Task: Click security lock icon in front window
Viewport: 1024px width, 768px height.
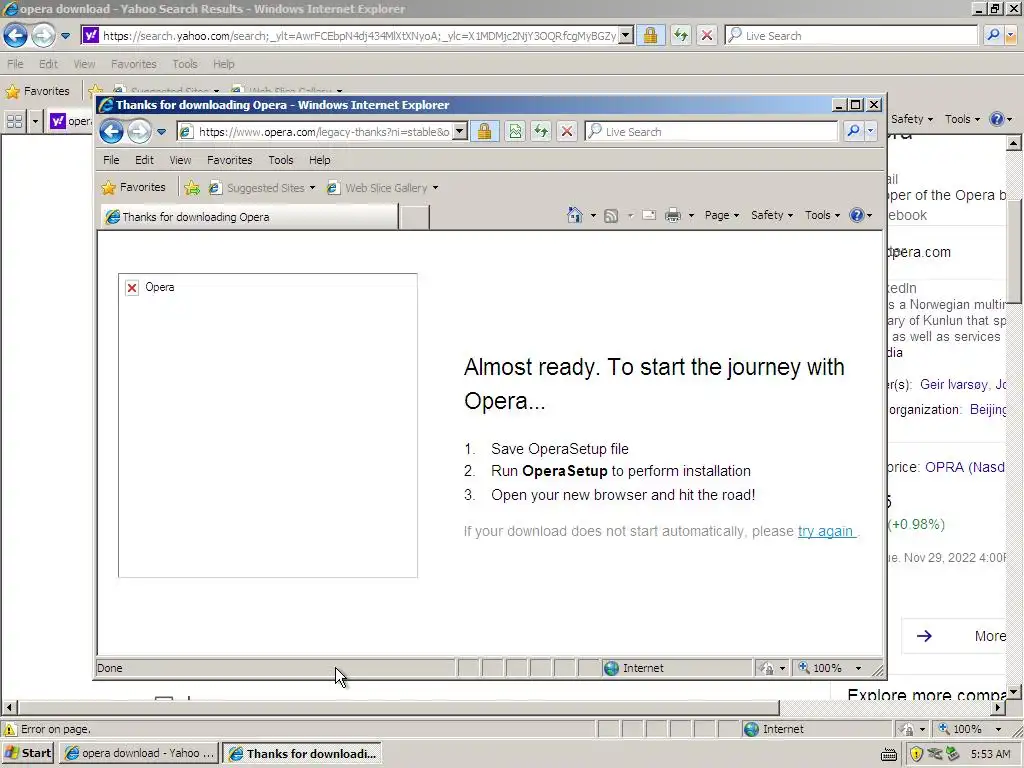Action: point(485,132)
